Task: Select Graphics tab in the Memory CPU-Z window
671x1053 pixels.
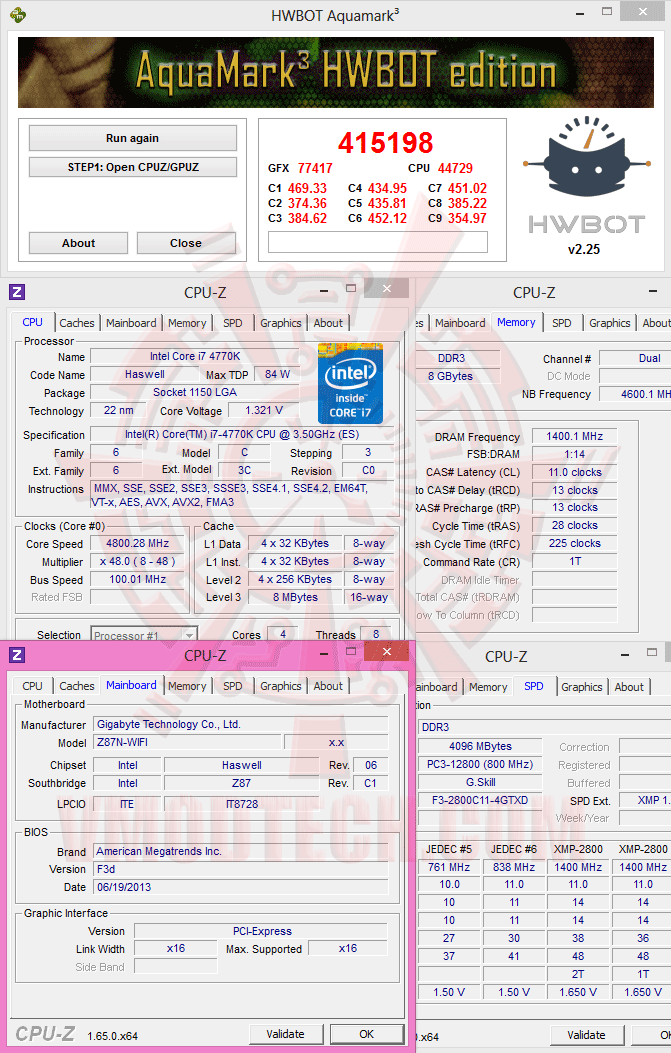Action: coord(610,323)
